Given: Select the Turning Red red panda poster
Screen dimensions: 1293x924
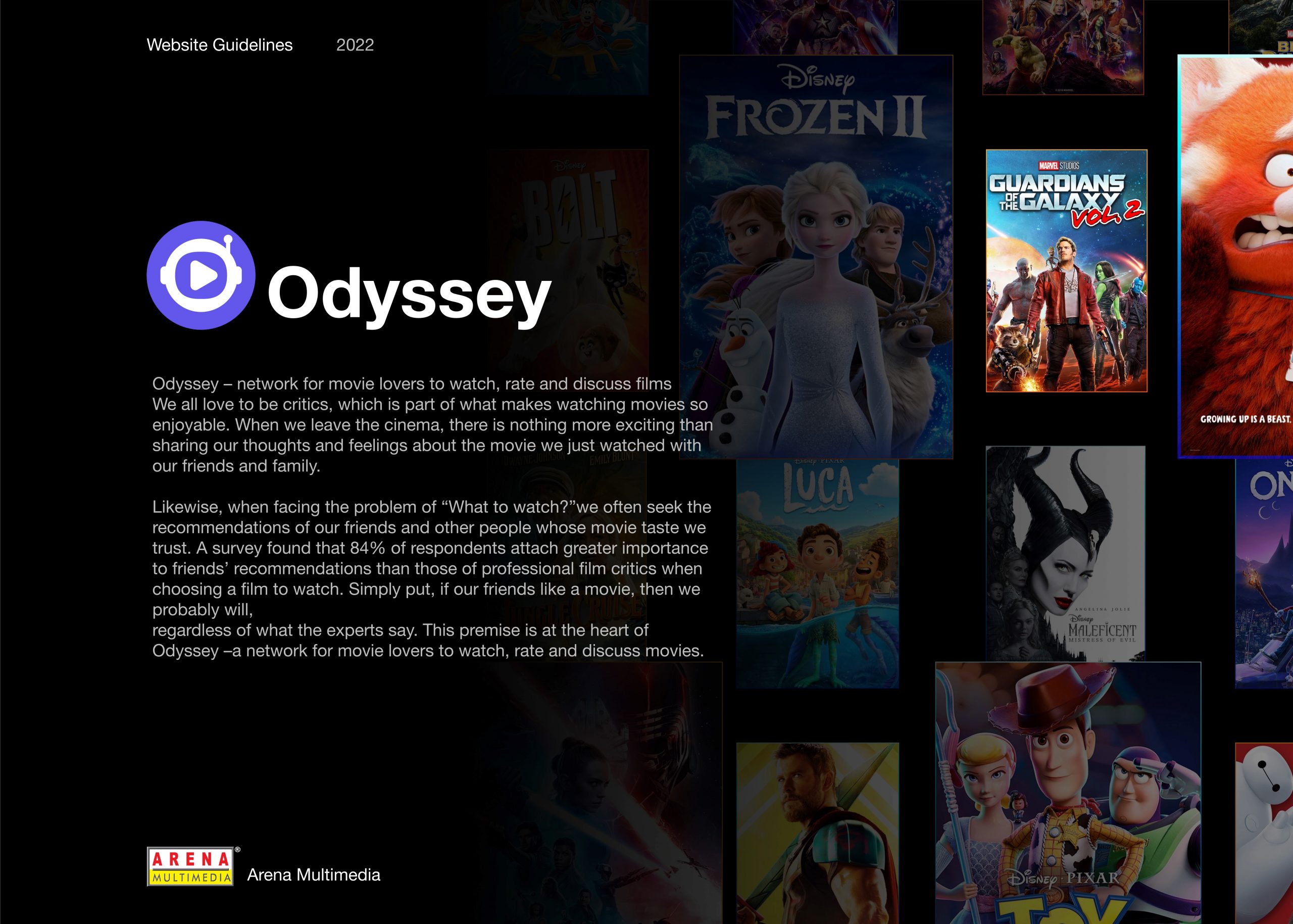Looking at the screenshot, I should click(x=1235, y=257).
